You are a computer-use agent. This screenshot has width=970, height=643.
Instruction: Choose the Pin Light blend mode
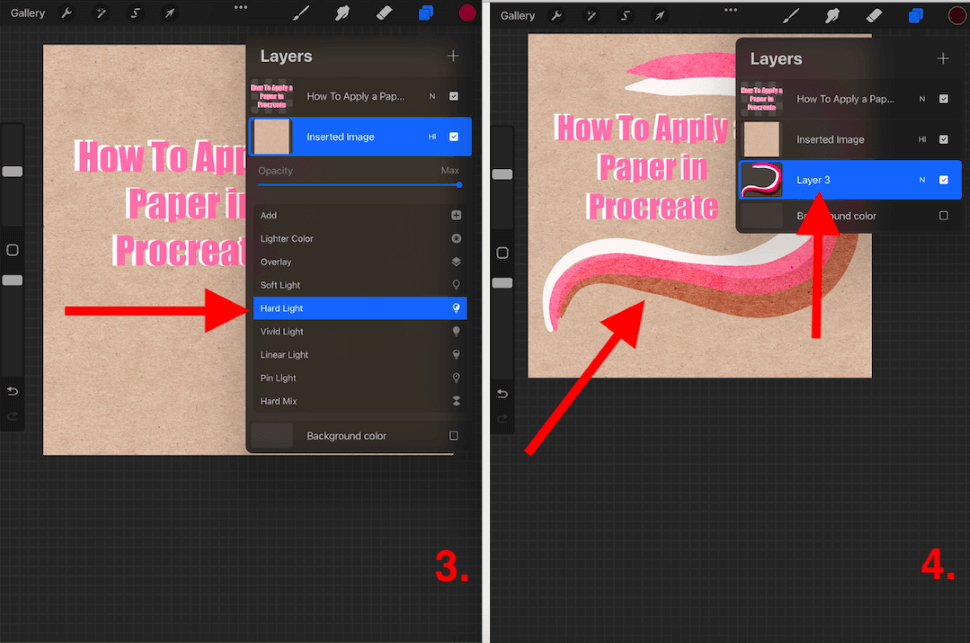[x=360, y=378]
